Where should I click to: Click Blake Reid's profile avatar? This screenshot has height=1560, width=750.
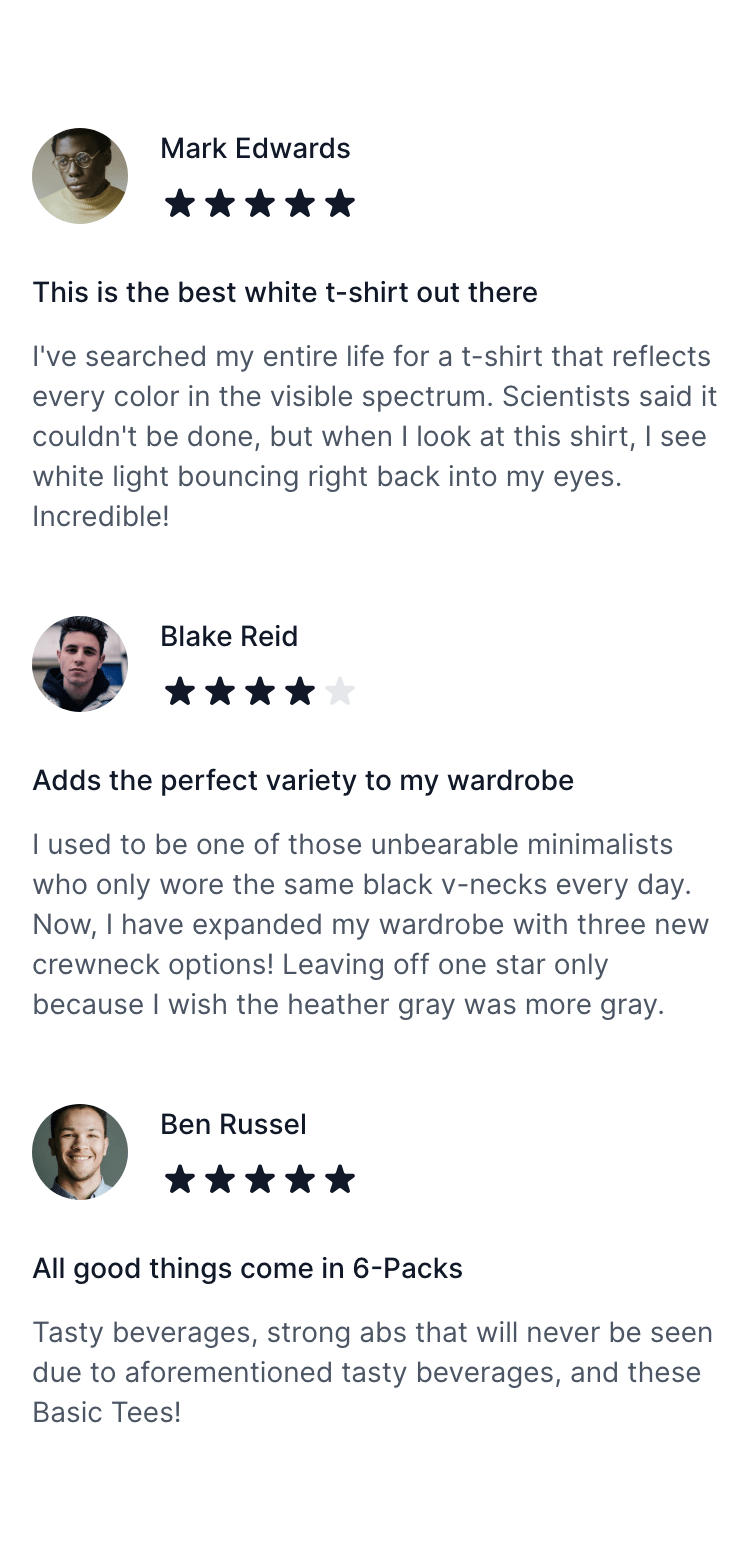[80, 664]
